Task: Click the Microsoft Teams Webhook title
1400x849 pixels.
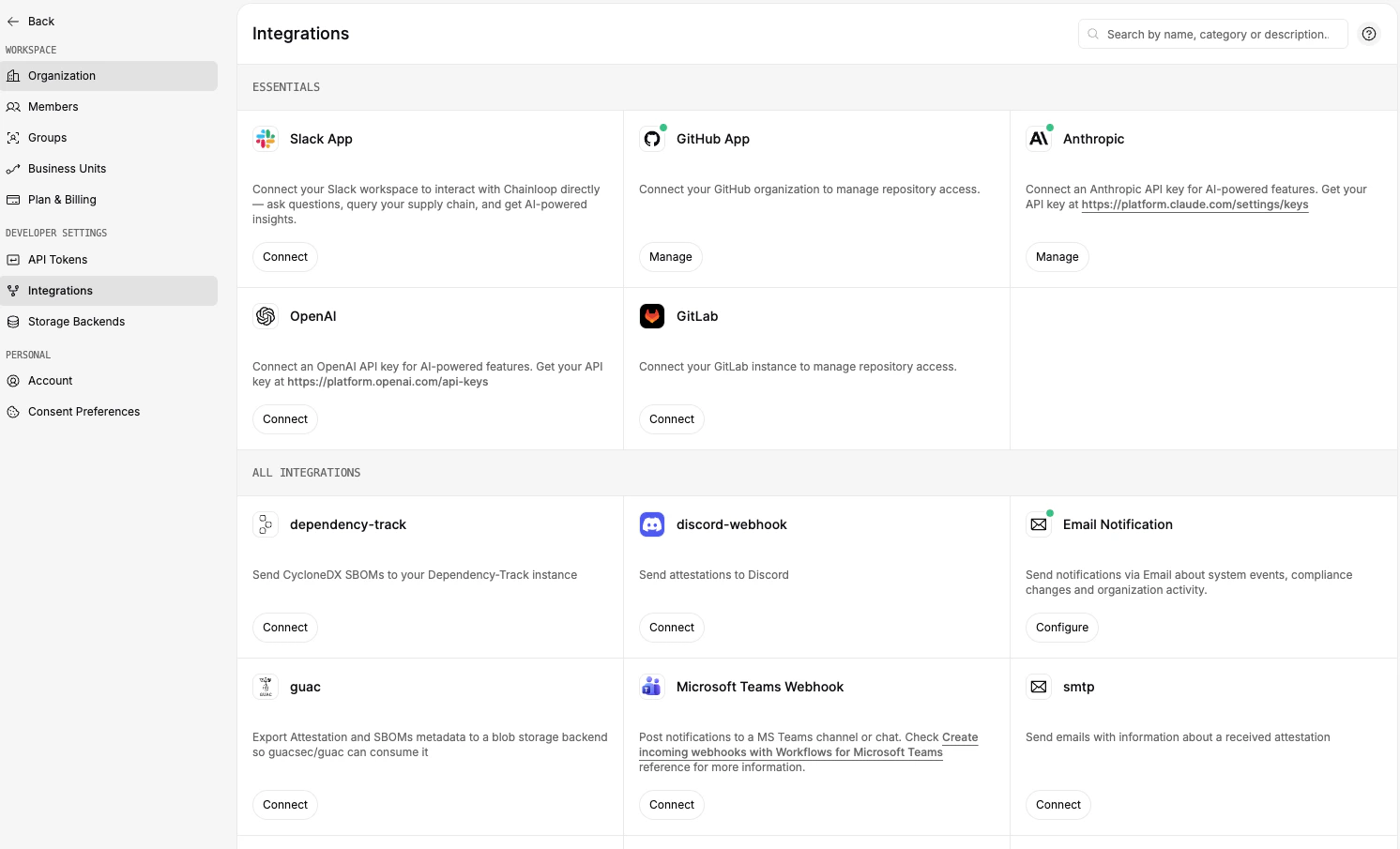Action: [760, 687]
